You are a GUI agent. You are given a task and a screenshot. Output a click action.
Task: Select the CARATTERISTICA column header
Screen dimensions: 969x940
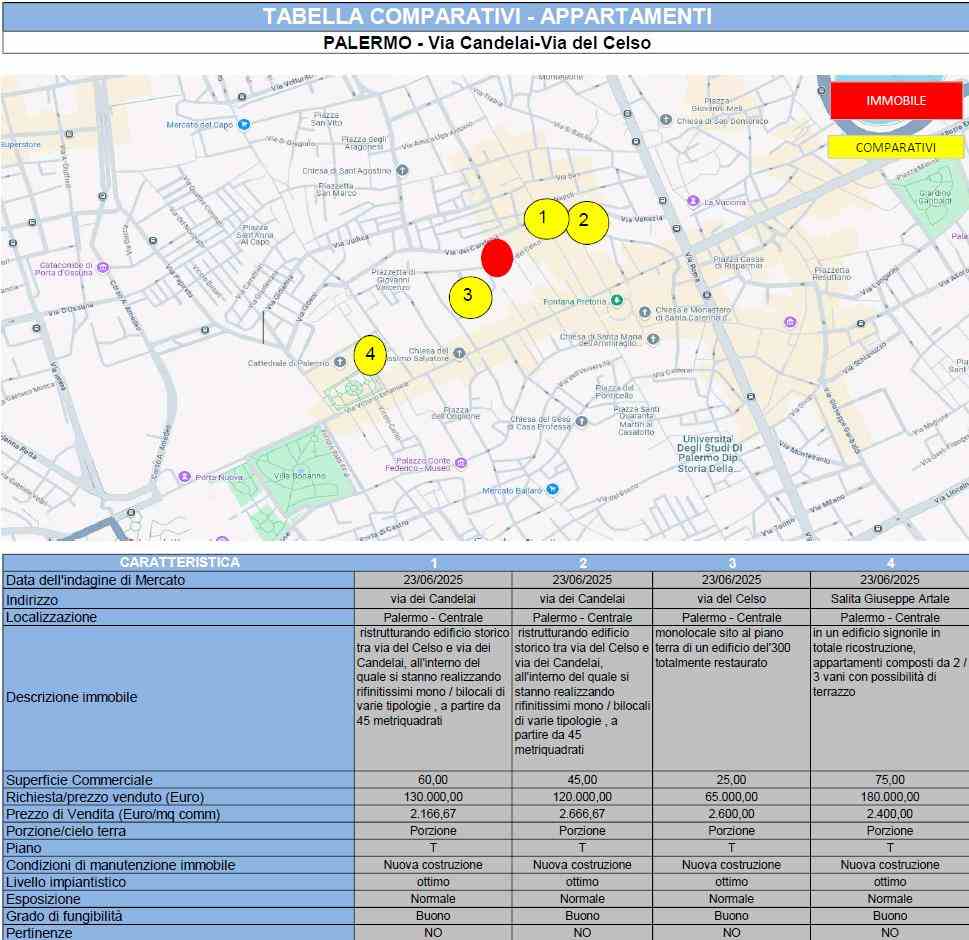click(x=179, y=562)
